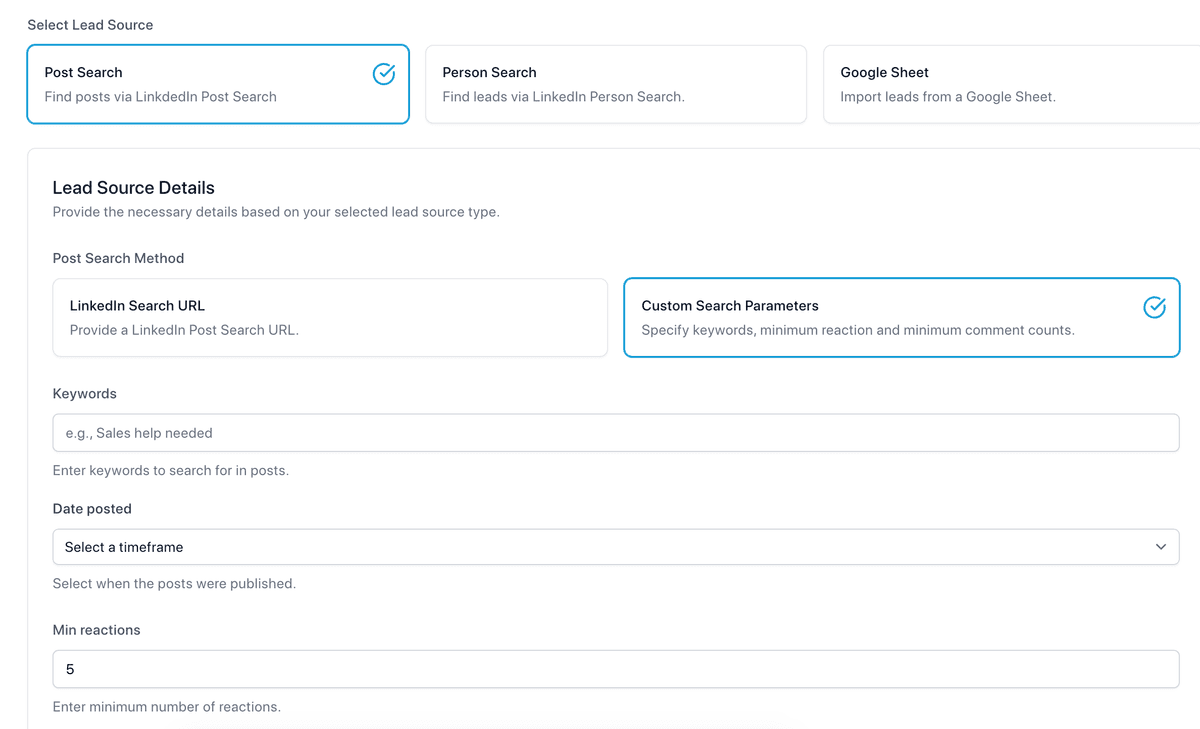Screen dimensions: 1200x729
Task: Click the Select Lead Source label
Action: click(90, 25)
